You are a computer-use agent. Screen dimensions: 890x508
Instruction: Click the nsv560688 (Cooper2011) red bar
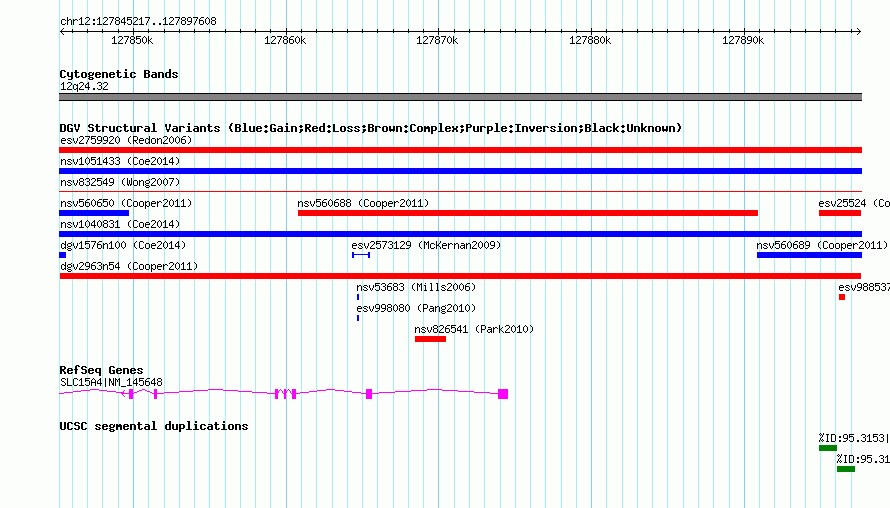528,213
